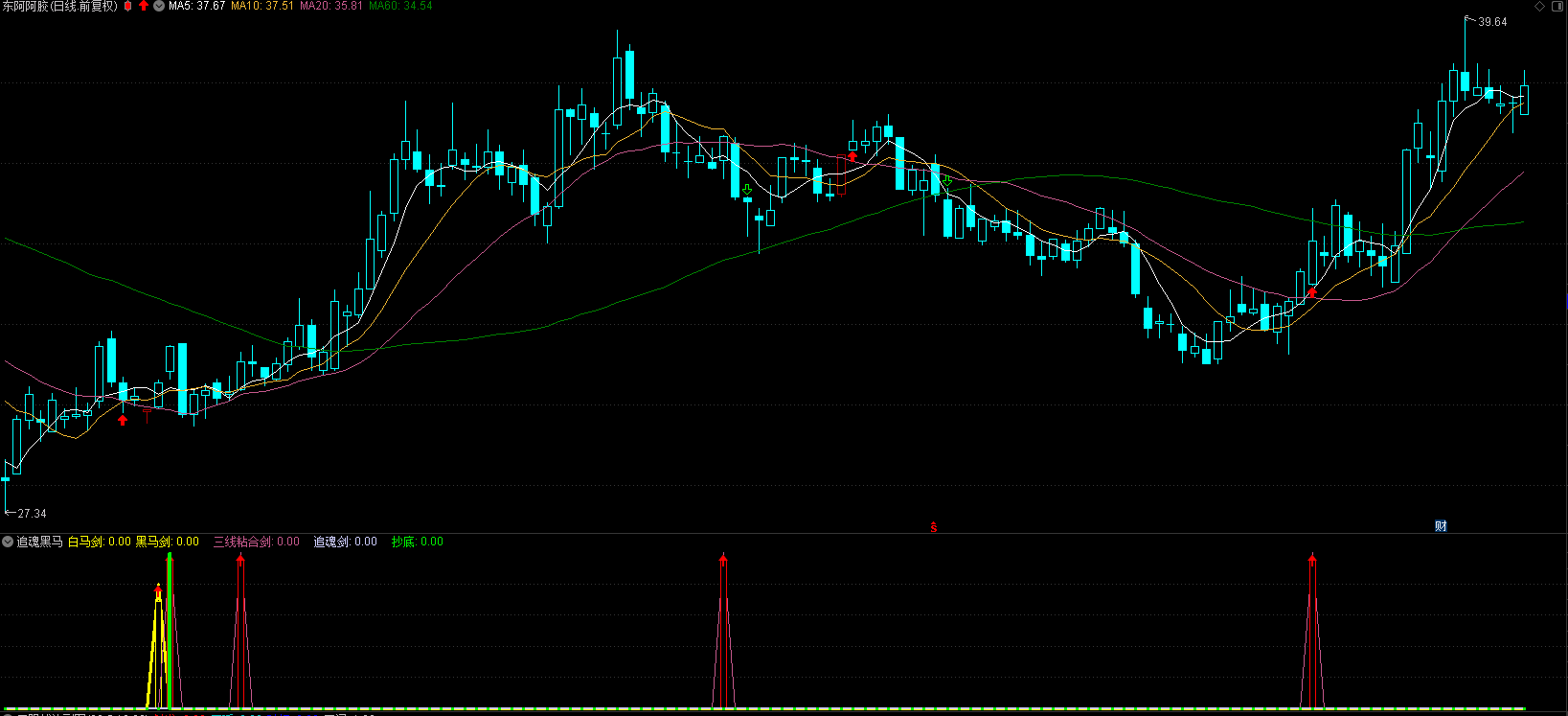The height and width of the screenshot is (716, 1568).
Task: Select the MA20: 35.81 label
Action: [x=331, y=6]
